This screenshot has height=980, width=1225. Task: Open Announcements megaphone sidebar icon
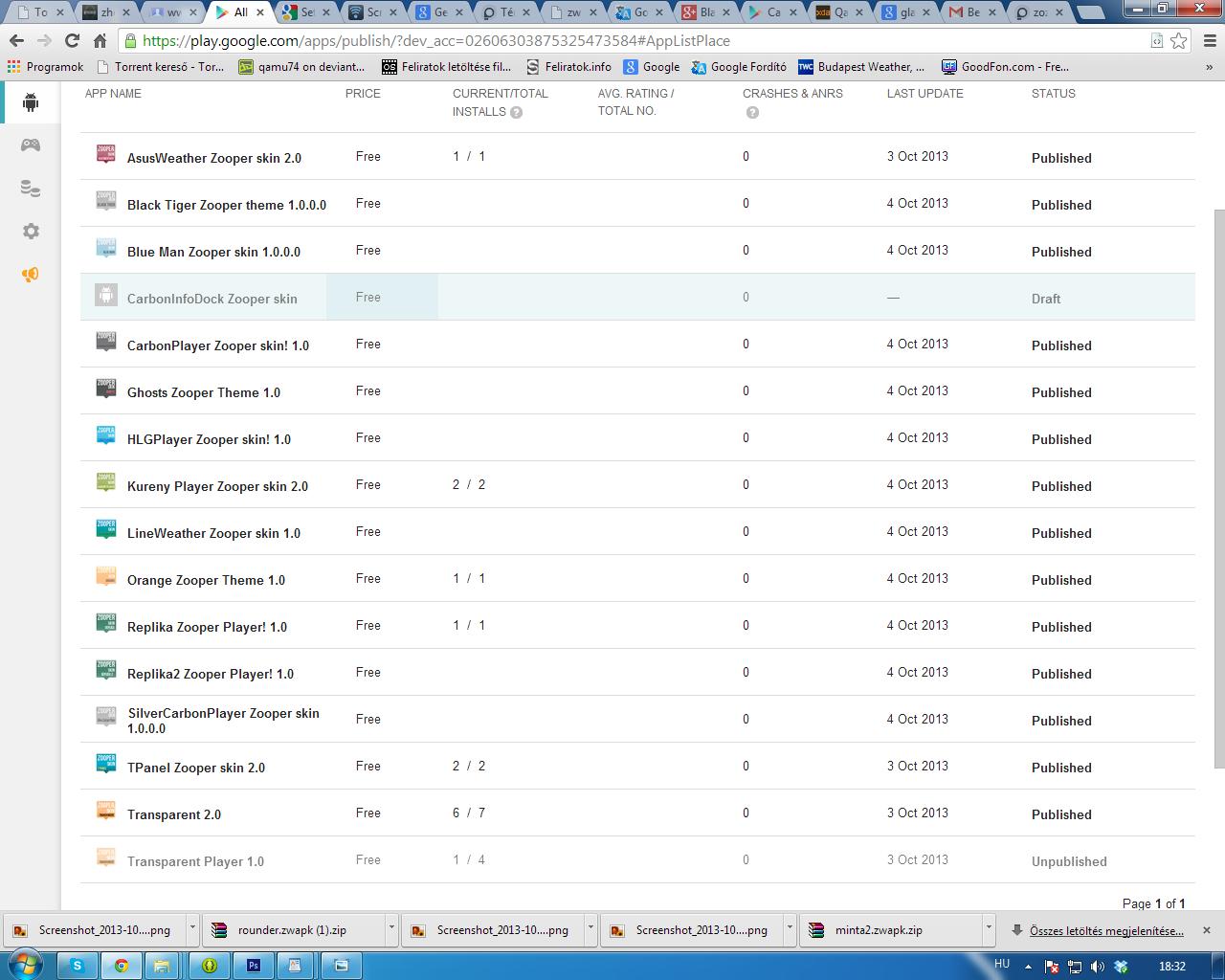point(31,275)
